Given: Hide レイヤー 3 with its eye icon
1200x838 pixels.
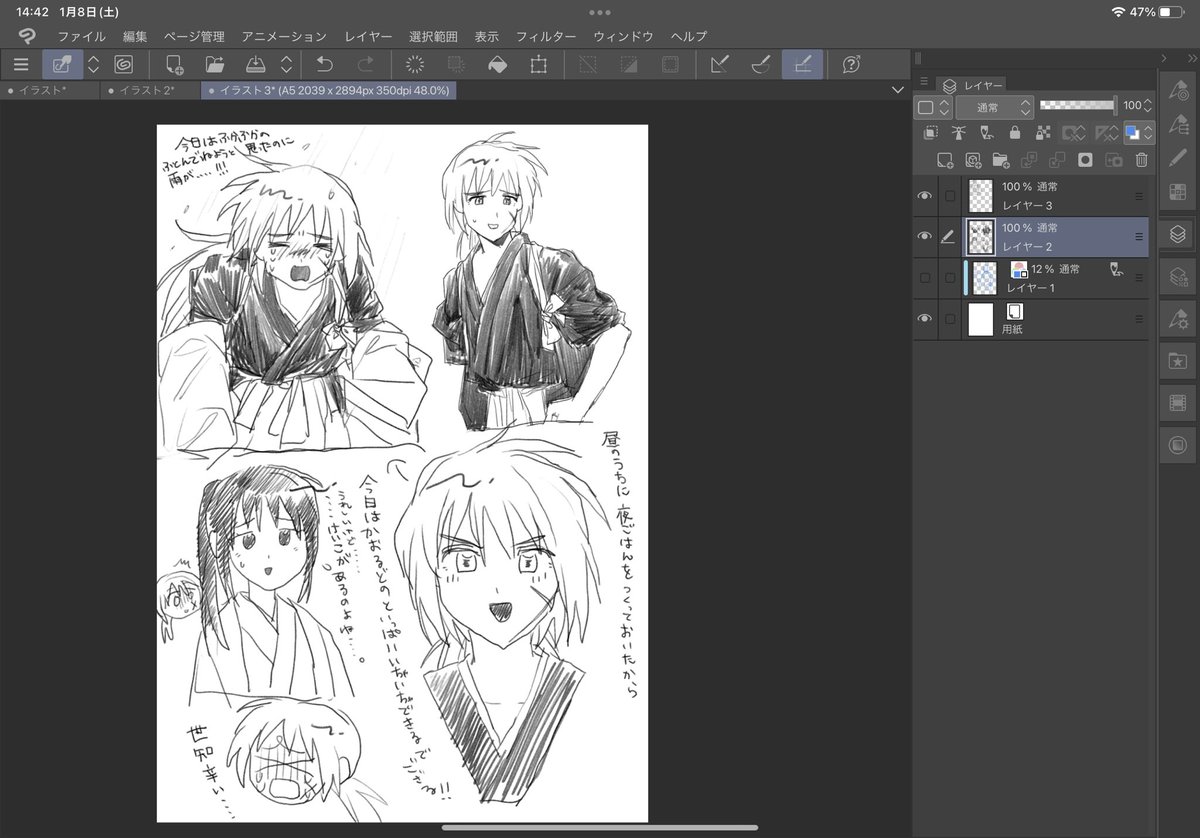Looking at the screenshot, I should pos(924,196).
